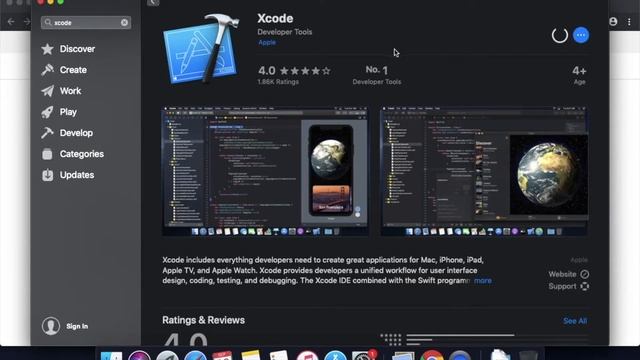Screen dimensions: 640x360
Task: Open the blue more options button
Action: [581, 35]
